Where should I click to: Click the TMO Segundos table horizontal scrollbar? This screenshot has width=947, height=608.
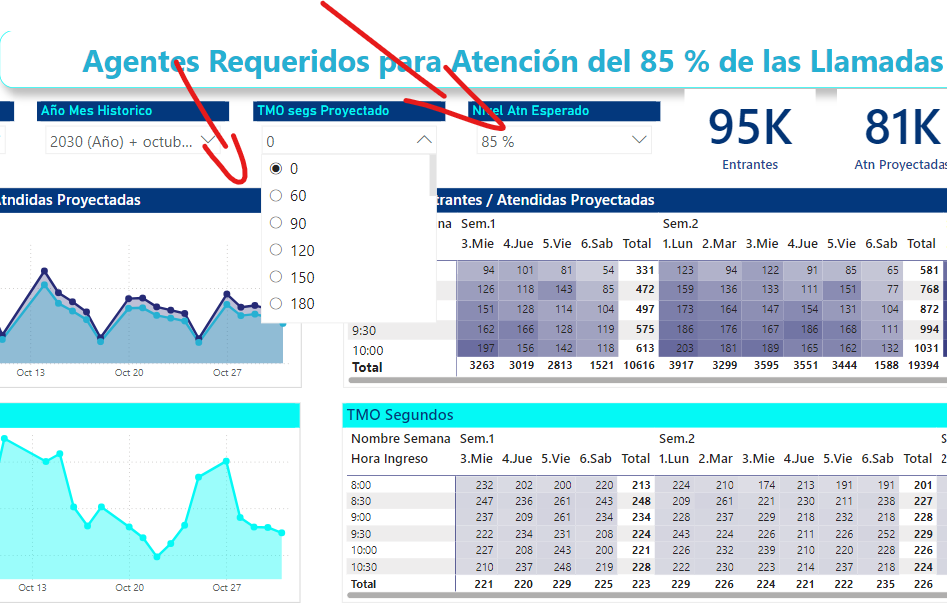(x=647, y=595)
